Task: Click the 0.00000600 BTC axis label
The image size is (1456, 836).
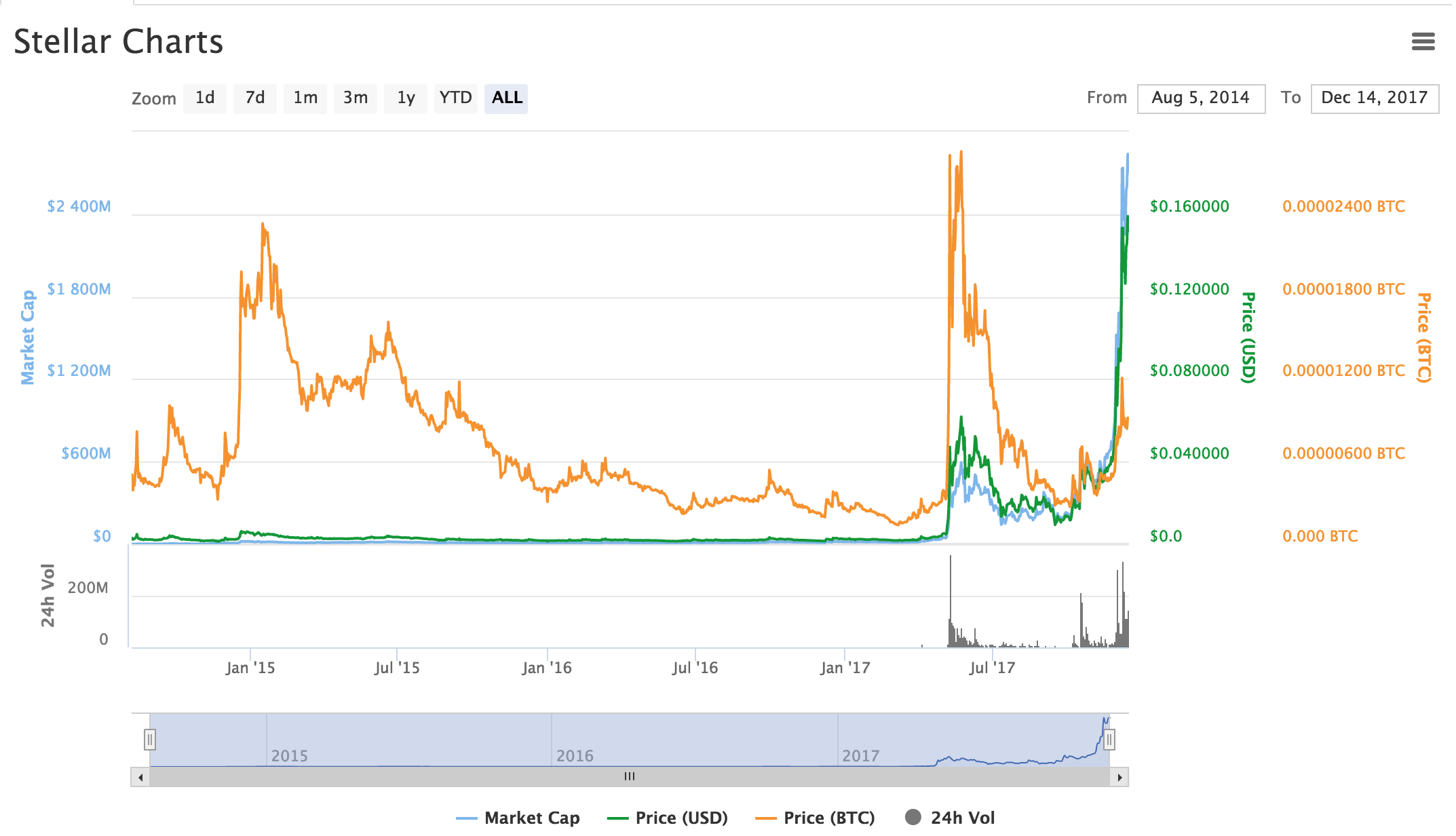Action: [x=1343, y=453]
